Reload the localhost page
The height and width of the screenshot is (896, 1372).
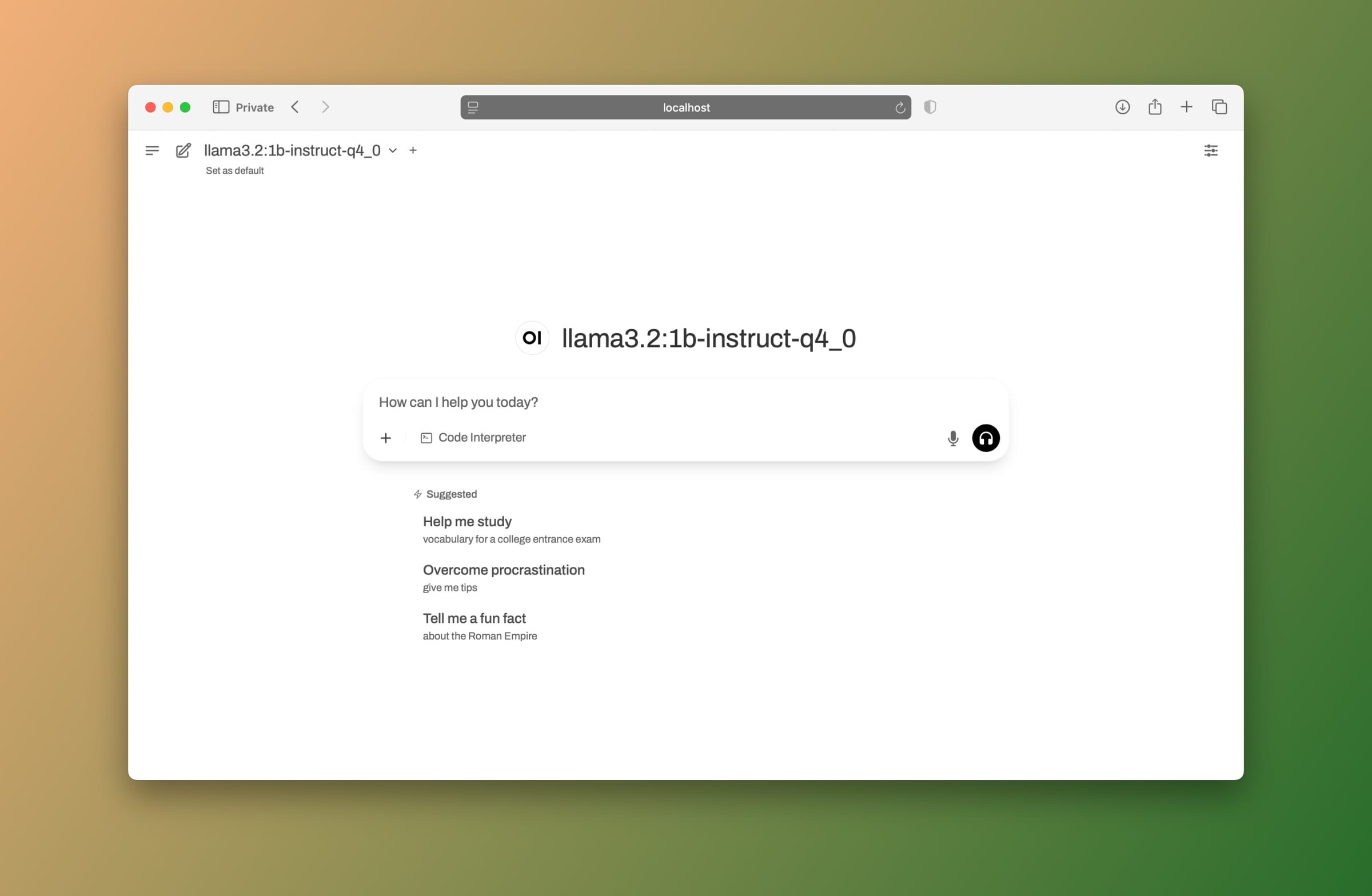click(900, 107)
